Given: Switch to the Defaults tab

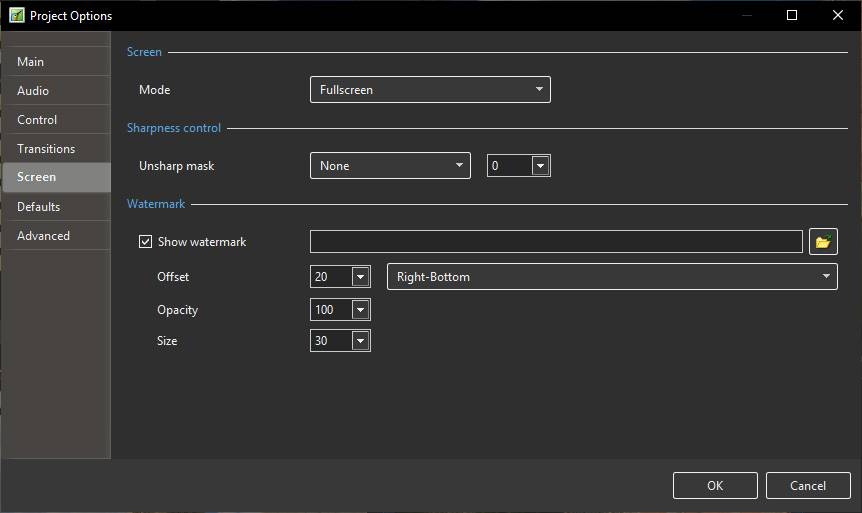Looking at the screenshot, I should [x=56, y=207].
